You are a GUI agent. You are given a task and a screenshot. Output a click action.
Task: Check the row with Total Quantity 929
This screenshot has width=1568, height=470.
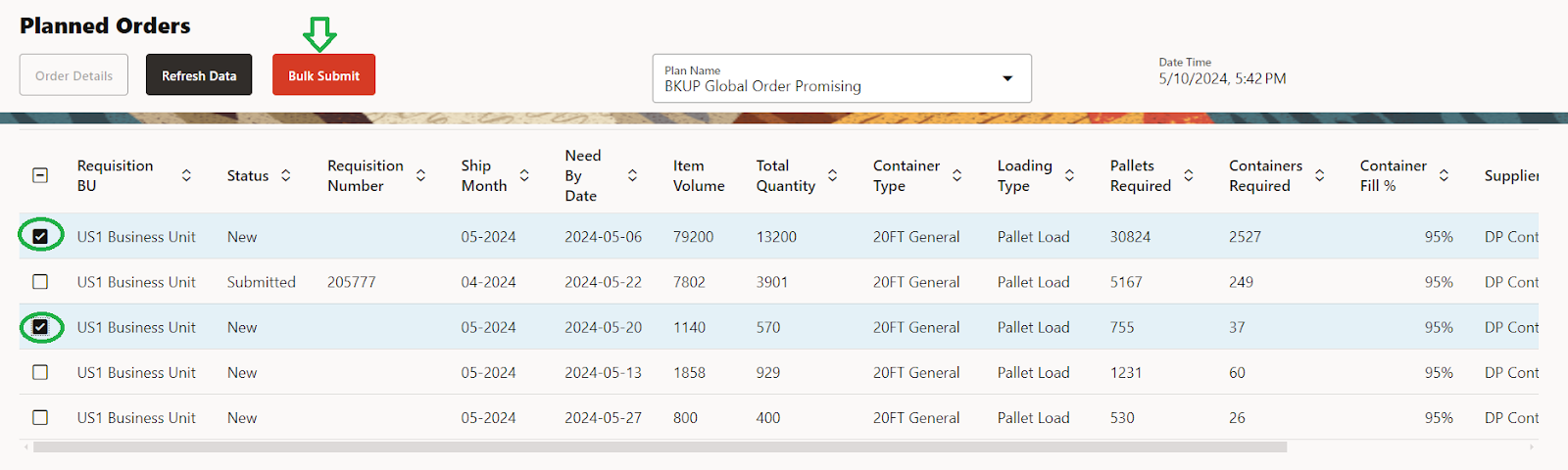(x=40, y=372)
